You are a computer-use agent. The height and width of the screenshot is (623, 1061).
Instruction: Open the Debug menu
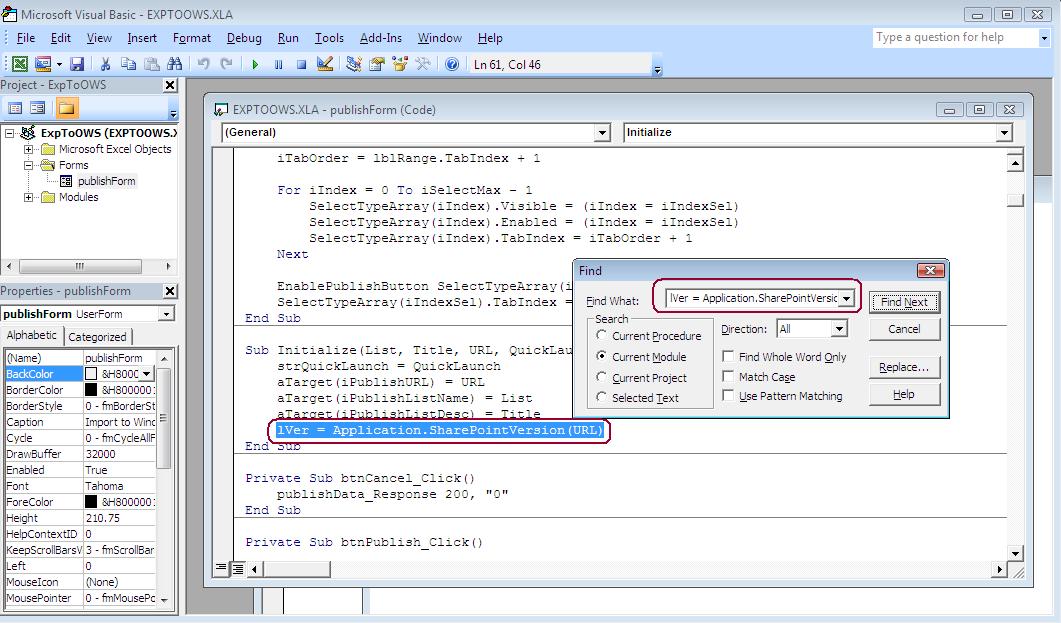[244, 38]
